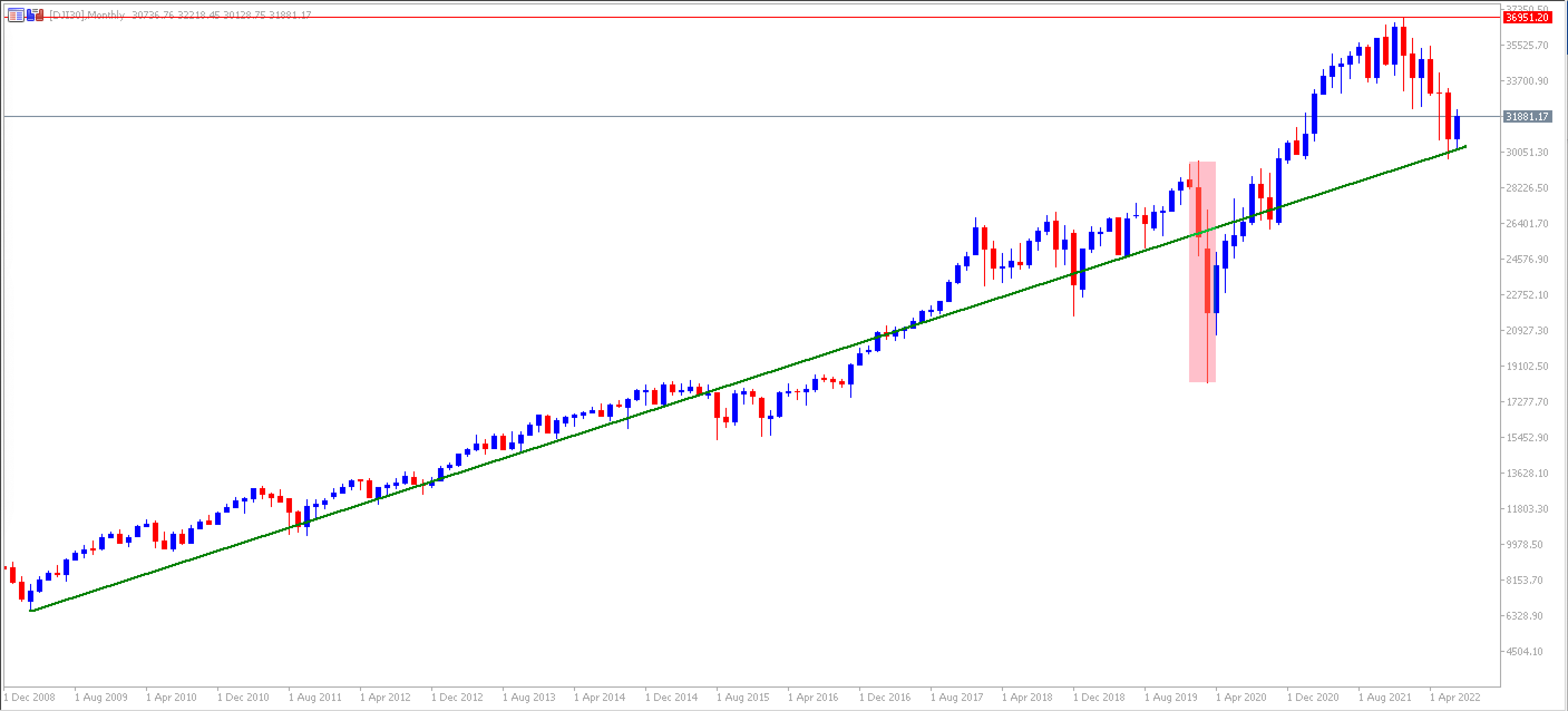This screenshot has height=711, width=1568.
Task: Select the pink highlighted rectangle on the chart
Action: click(1202, 271)
